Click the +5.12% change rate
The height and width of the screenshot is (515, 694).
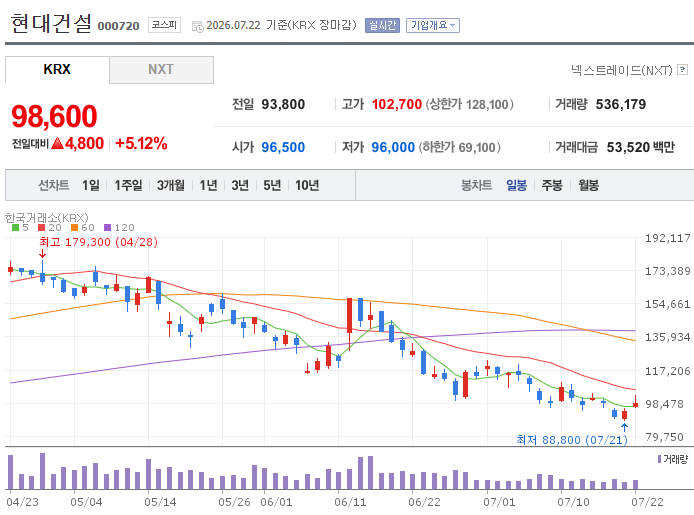141,143
